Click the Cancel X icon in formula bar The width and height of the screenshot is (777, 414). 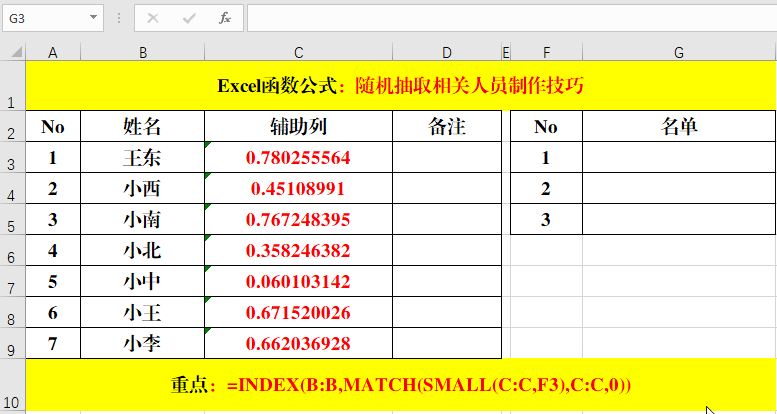click(153, 18)
